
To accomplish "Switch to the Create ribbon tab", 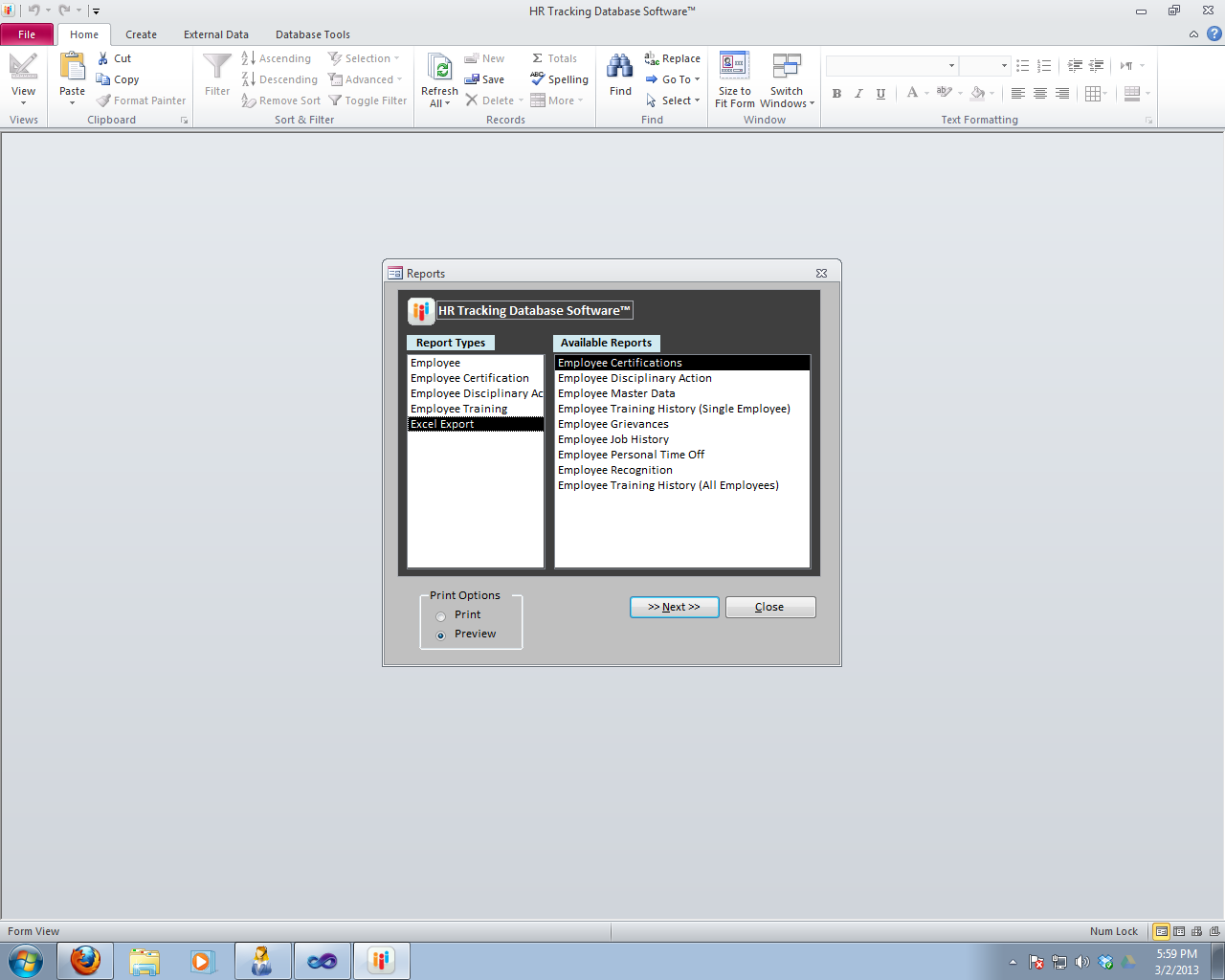I will tap(141, 33).
